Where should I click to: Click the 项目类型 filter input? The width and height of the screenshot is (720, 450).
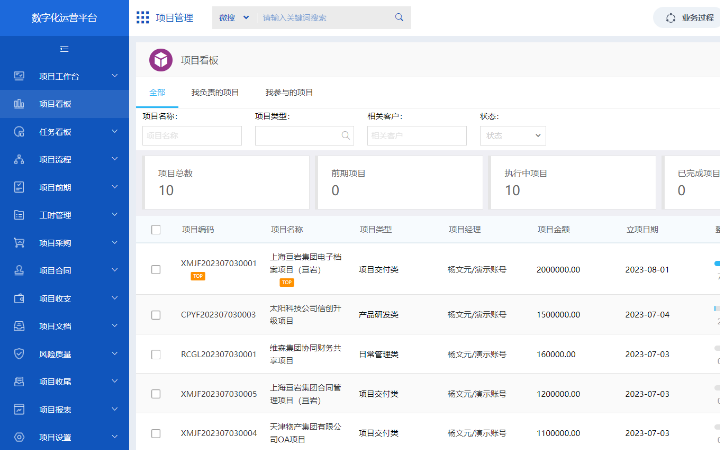pos(304,135)
